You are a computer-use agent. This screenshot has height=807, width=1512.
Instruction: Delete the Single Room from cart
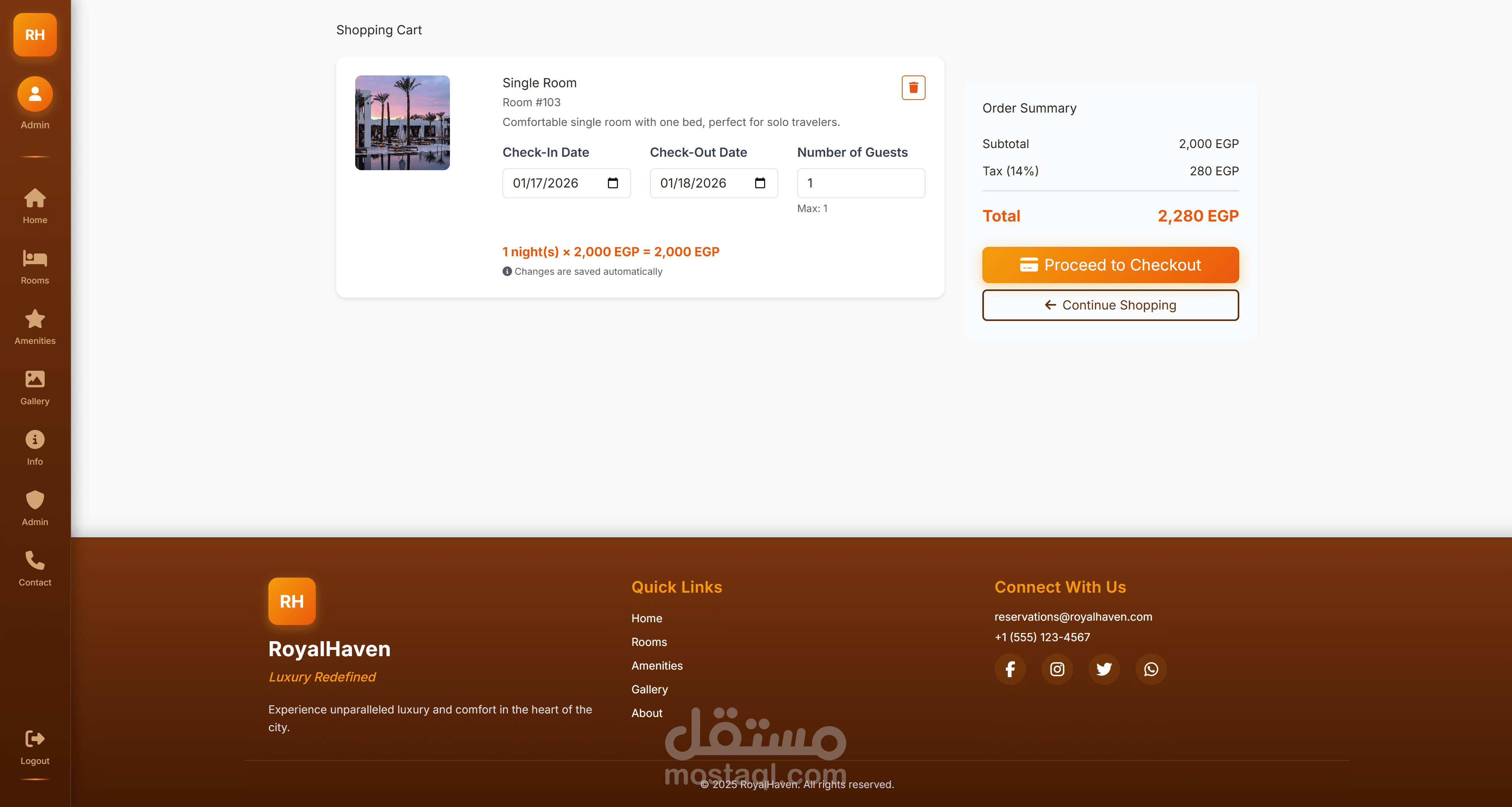pos(913,88)
